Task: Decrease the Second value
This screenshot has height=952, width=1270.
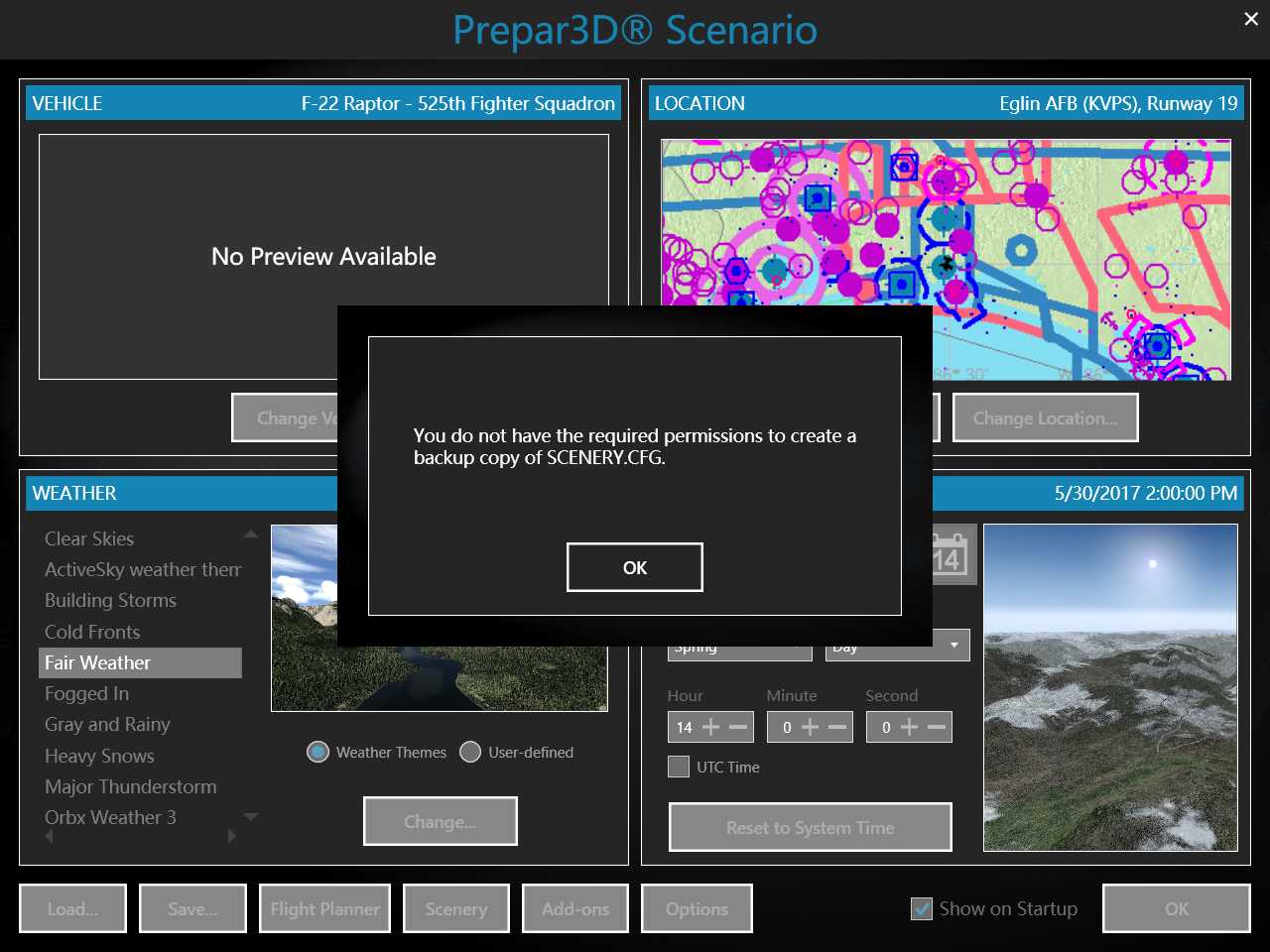Action: point(937,727)
